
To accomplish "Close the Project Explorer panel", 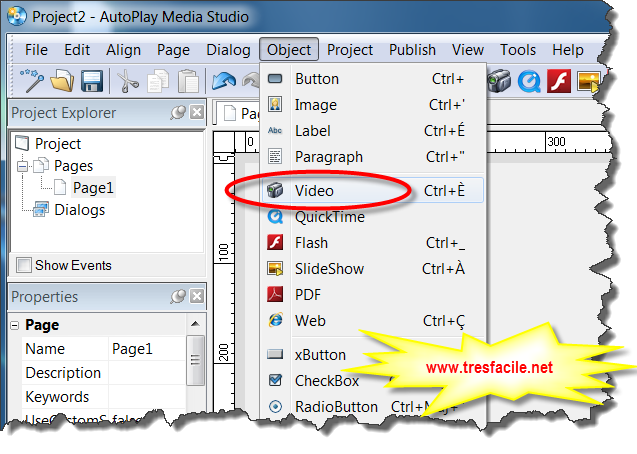I will click(x=197, y=112).
